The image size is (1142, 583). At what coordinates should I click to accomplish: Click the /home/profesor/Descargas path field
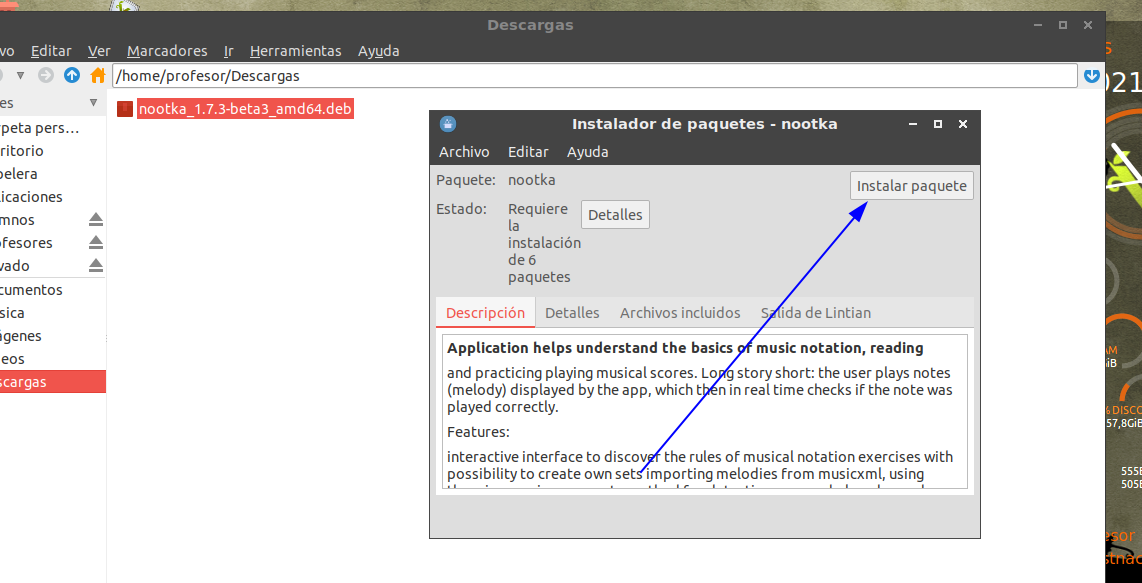(x=594, y=76)
